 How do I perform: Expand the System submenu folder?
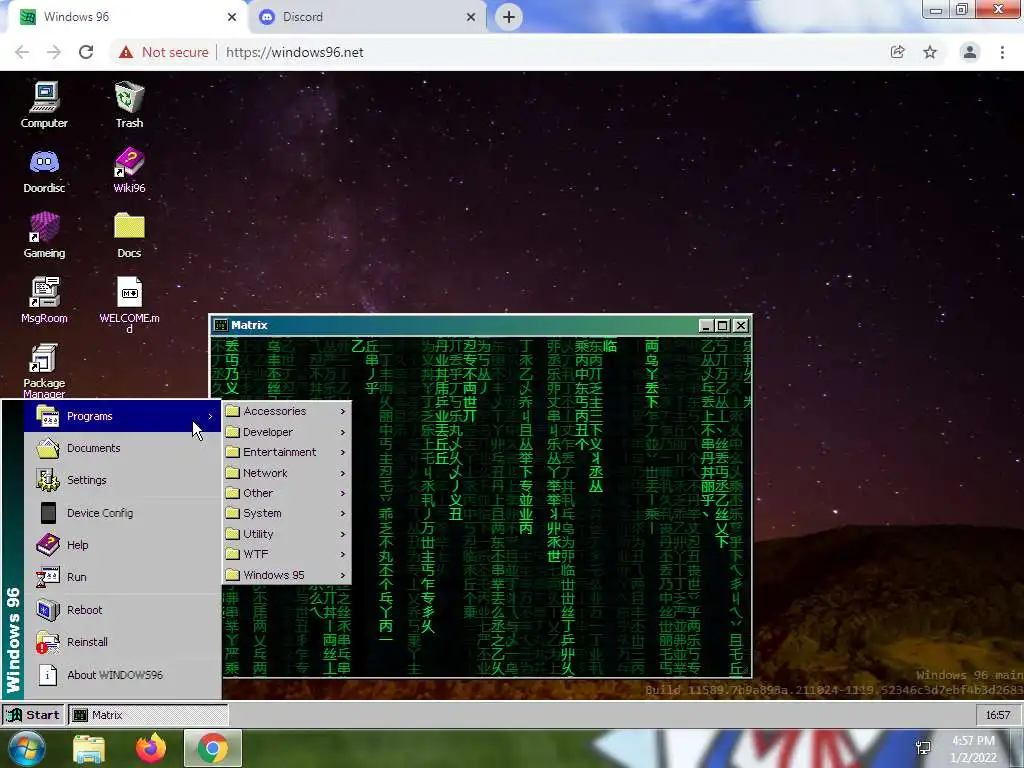(286, 513)
